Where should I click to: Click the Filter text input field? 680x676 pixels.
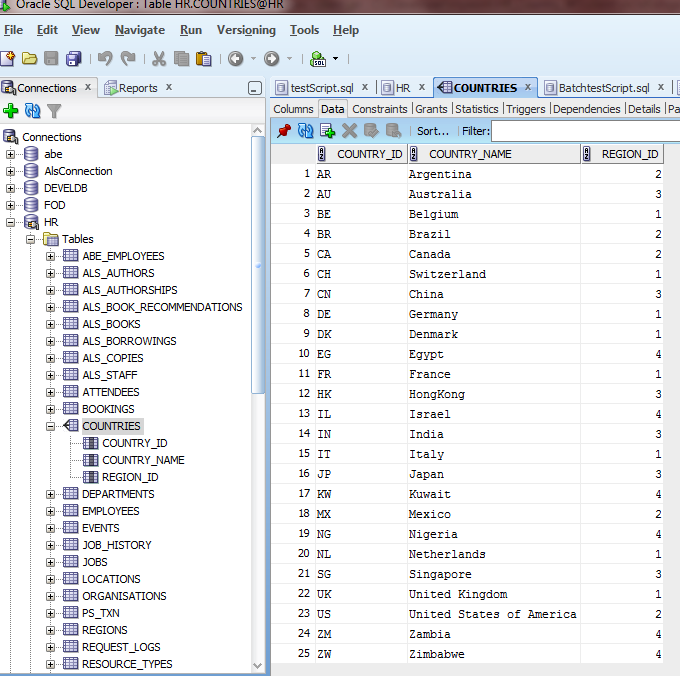click(584, 131)
